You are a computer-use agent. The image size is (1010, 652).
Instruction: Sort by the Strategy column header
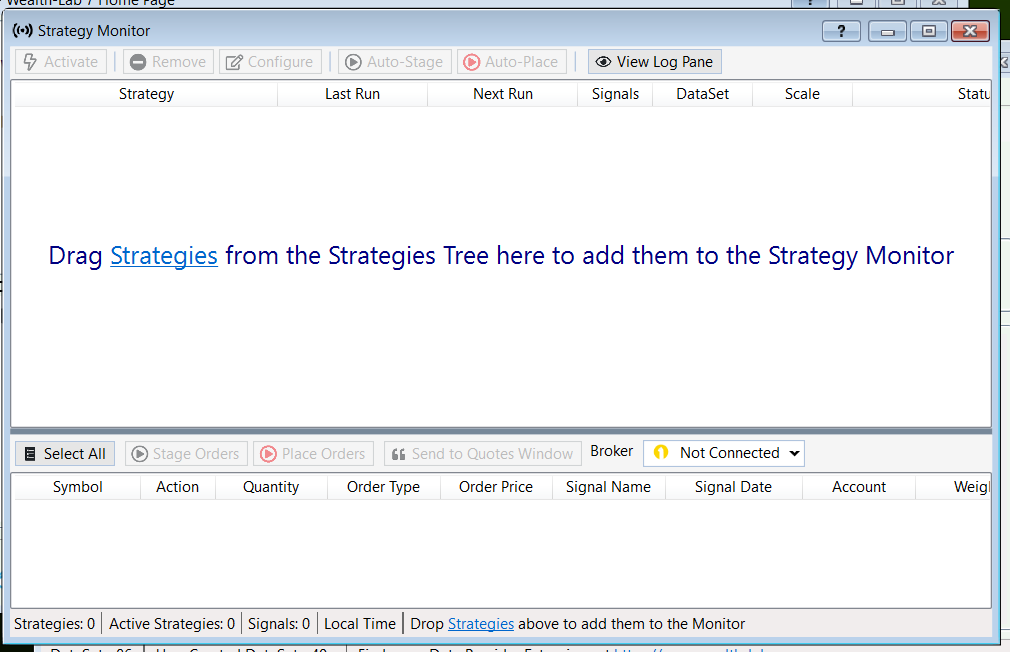click(146, 94)
